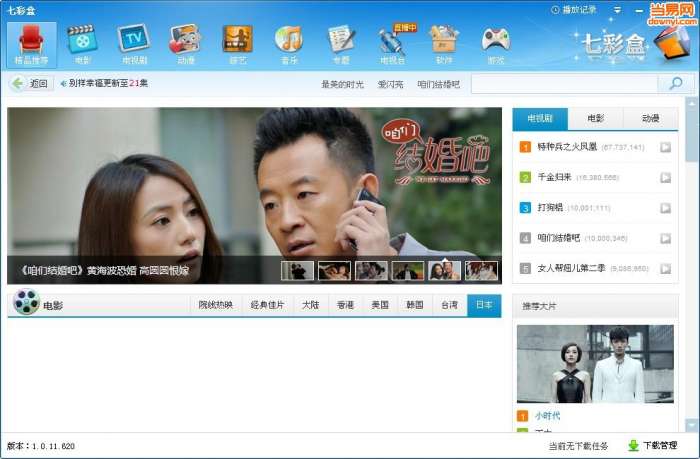Viewport: 700px width, 459px height.
Task: Open the 游戏 gamepad icon section
Action: tap(496, 45)
